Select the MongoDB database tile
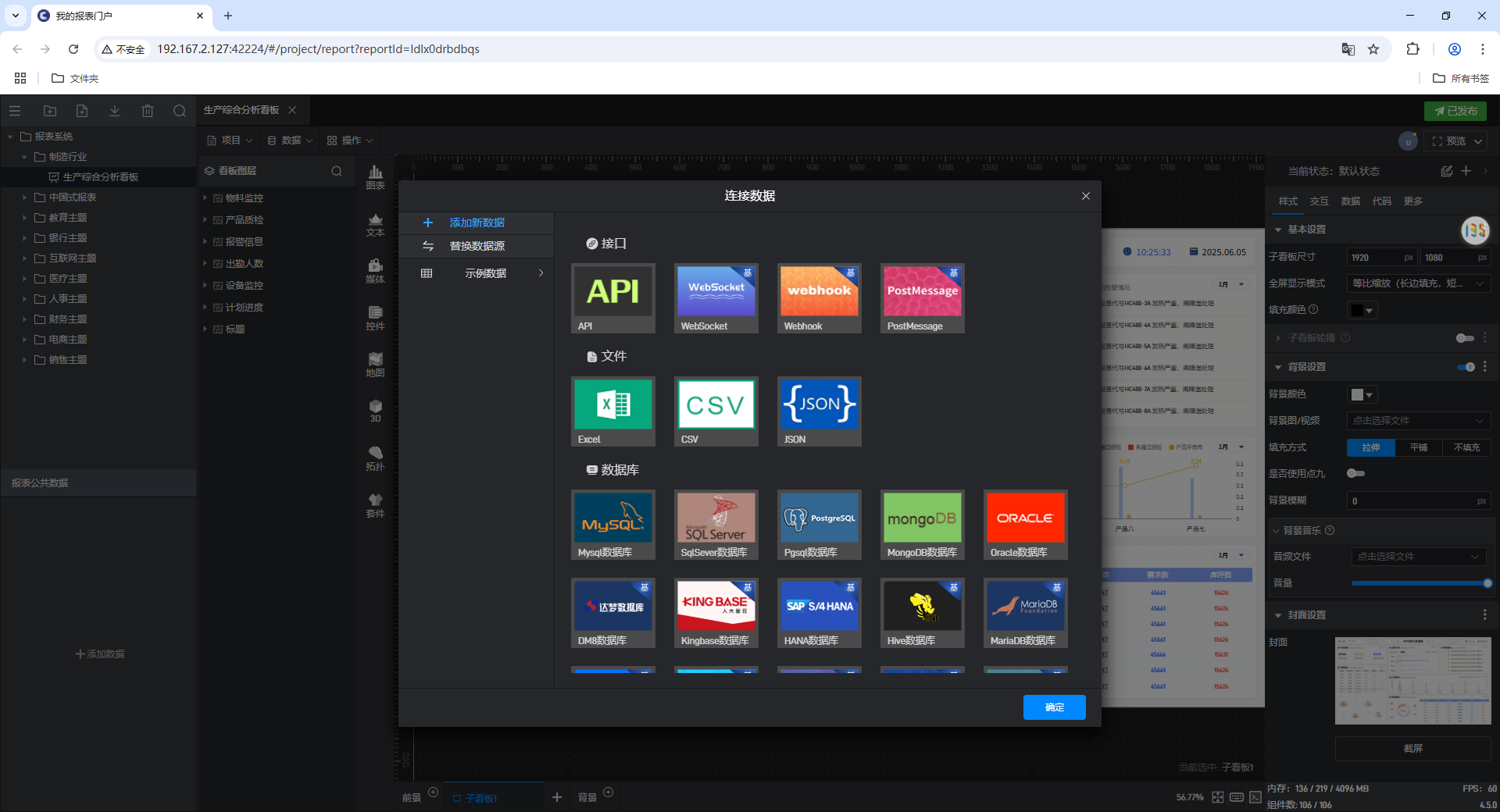Screen dimensions: 1500x812 tap(923, 525)
